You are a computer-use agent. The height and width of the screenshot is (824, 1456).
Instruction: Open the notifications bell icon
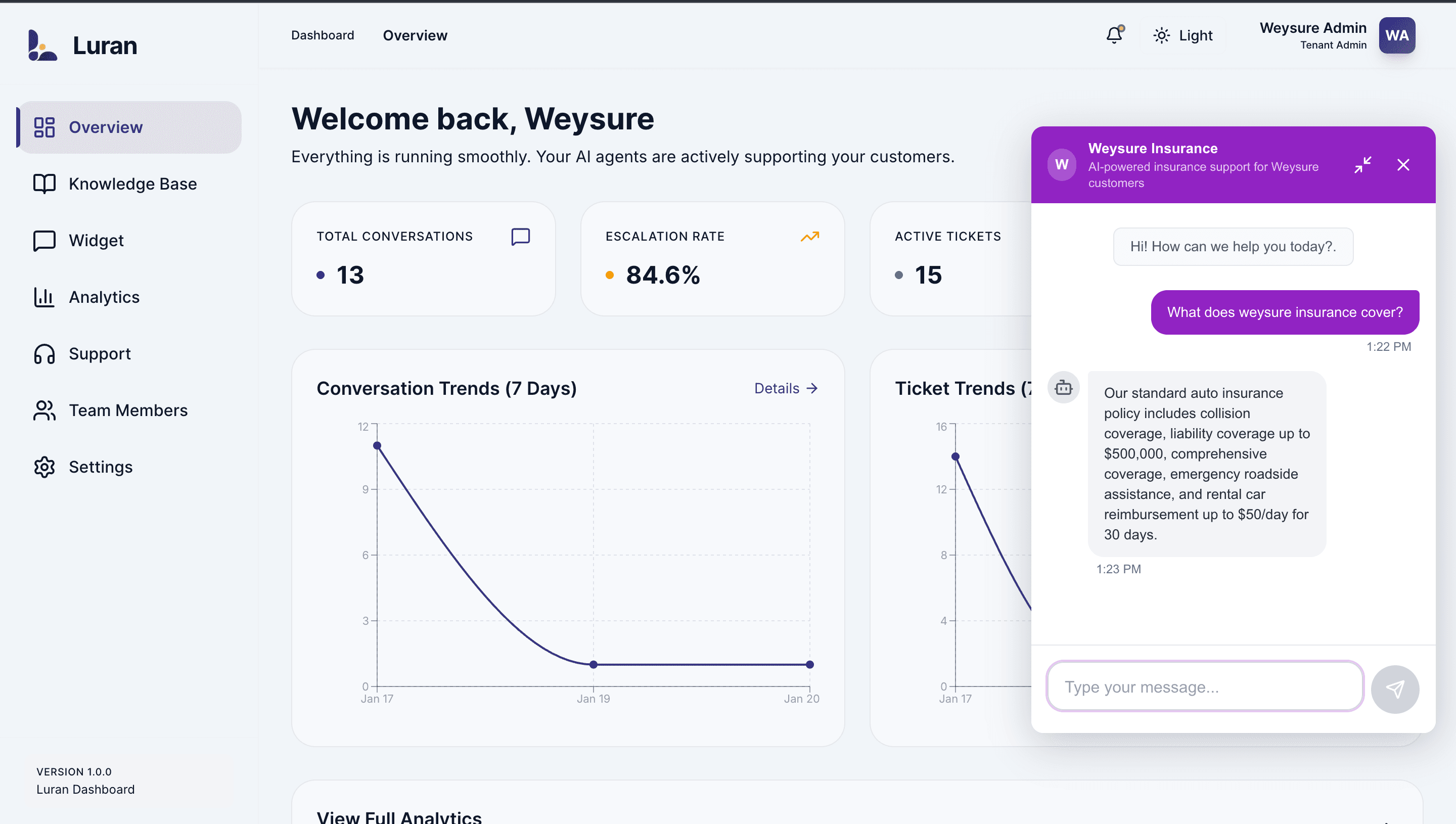[x=1114, y=35]
